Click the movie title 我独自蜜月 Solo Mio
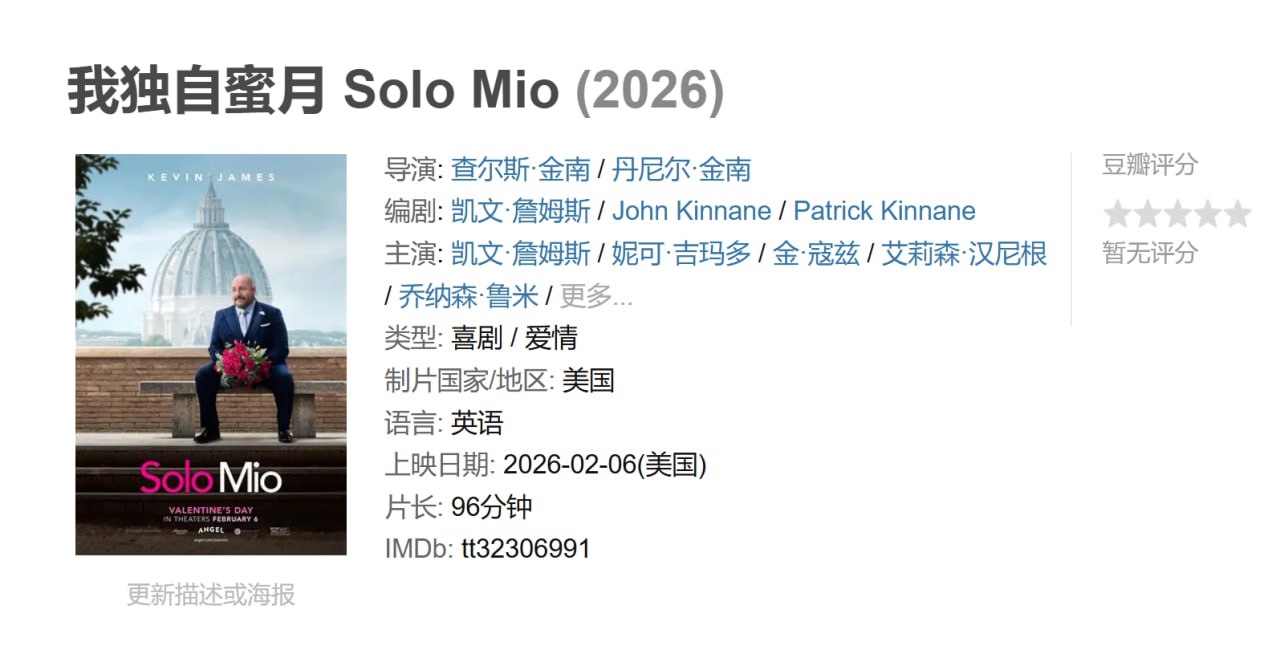The width and height of the screenshot is (1280, 654). click(x=313, y=91)
